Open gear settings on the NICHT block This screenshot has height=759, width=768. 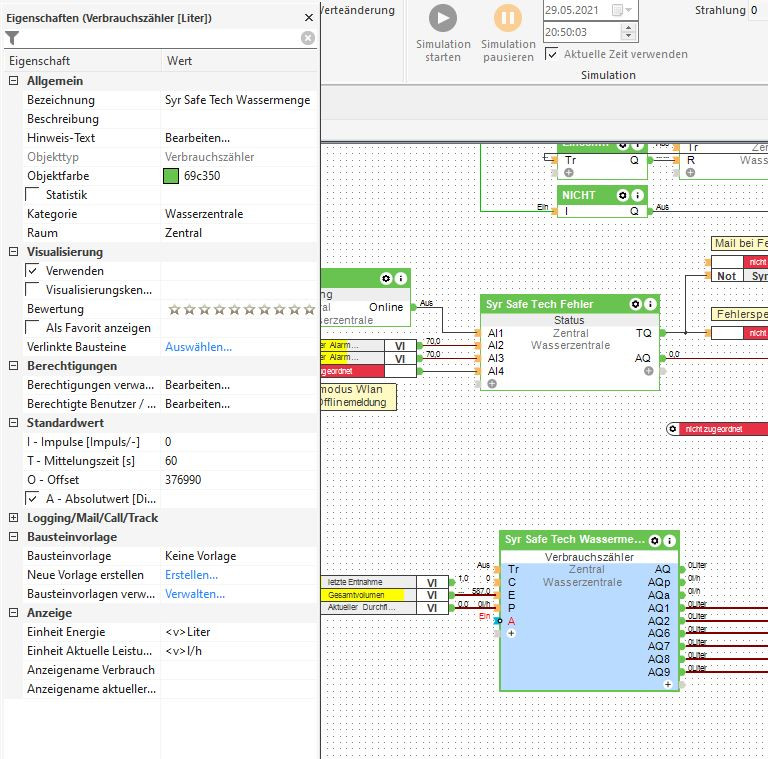click(622, 195)
